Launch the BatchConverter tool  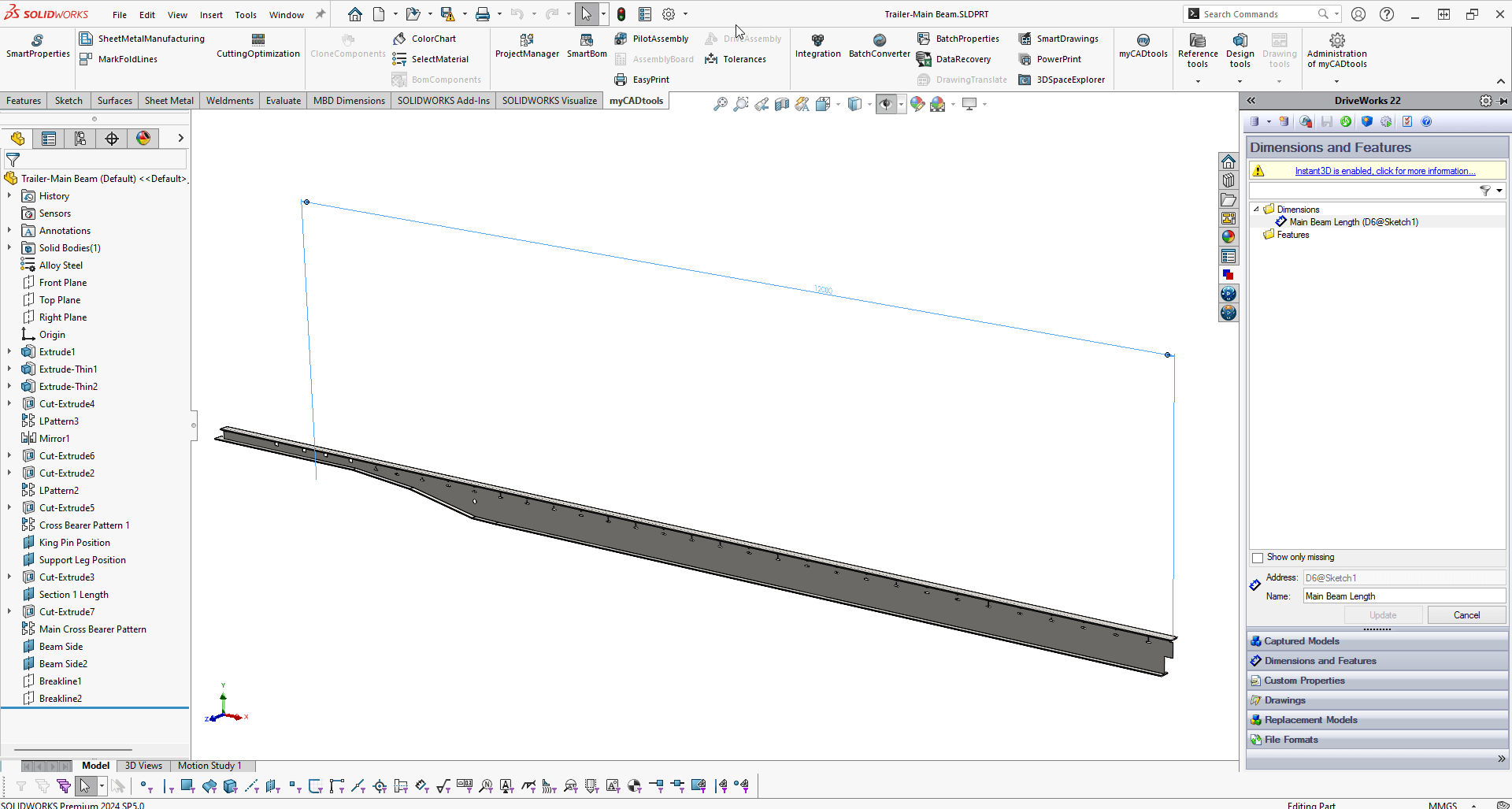click(x=879, y=46)
